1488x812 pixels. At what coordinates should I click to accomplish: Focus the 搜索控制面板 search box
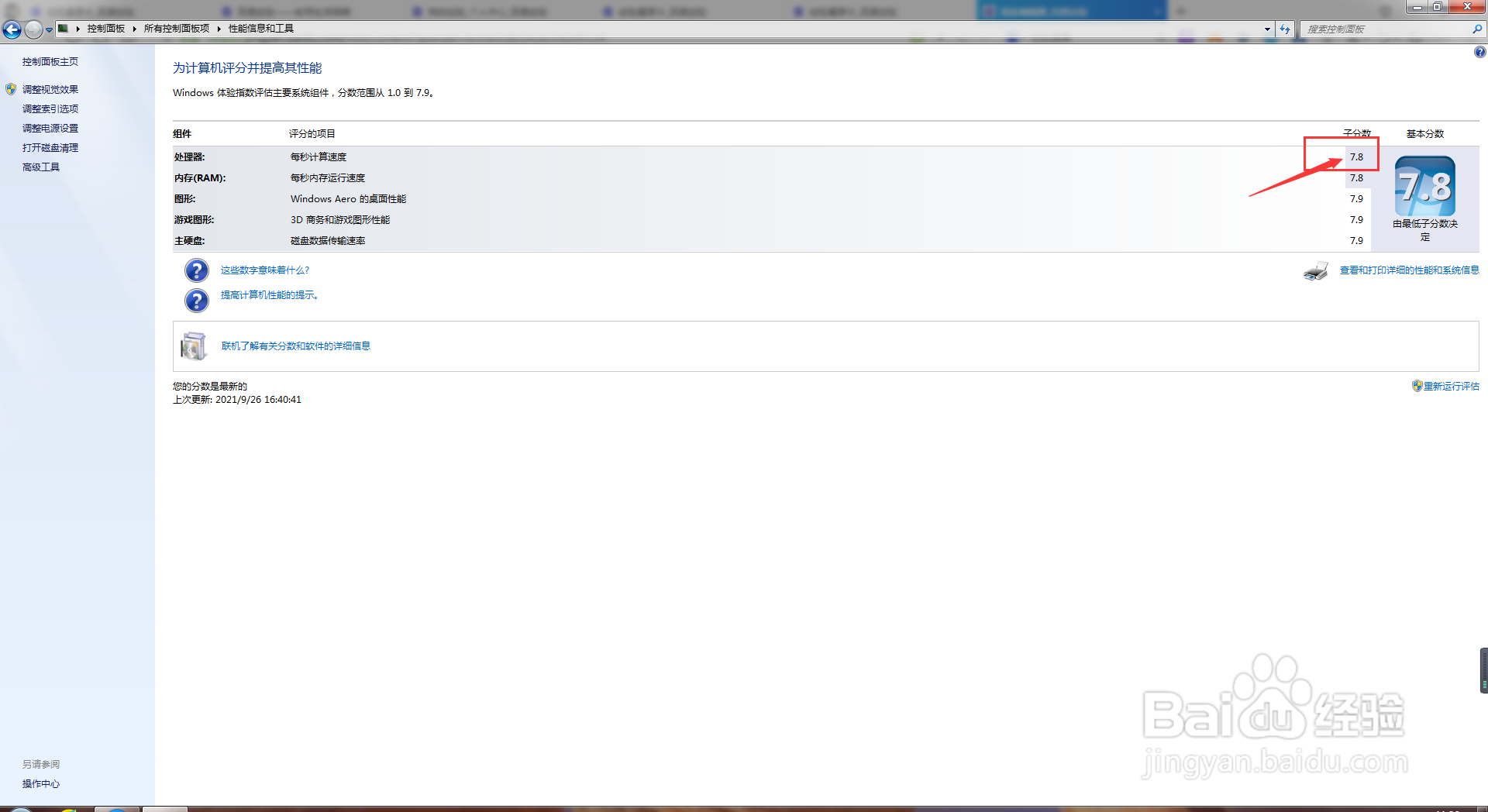[1387, 29]
